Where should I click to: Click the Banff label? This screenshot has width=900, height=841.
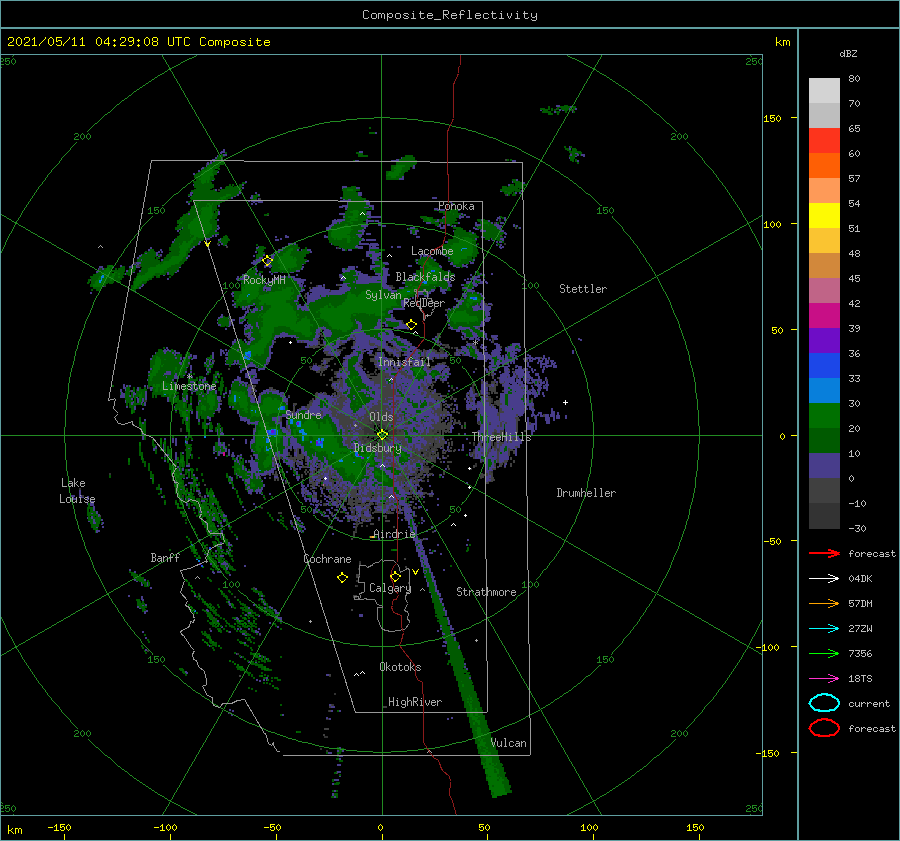point(165,558)
